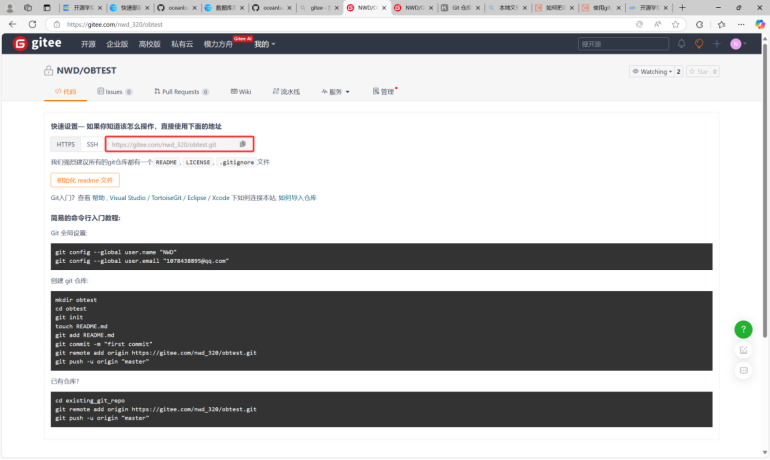This screenshot has width=770, height=460.
Task: Close the active NWD/O tab
Action: 384,8
